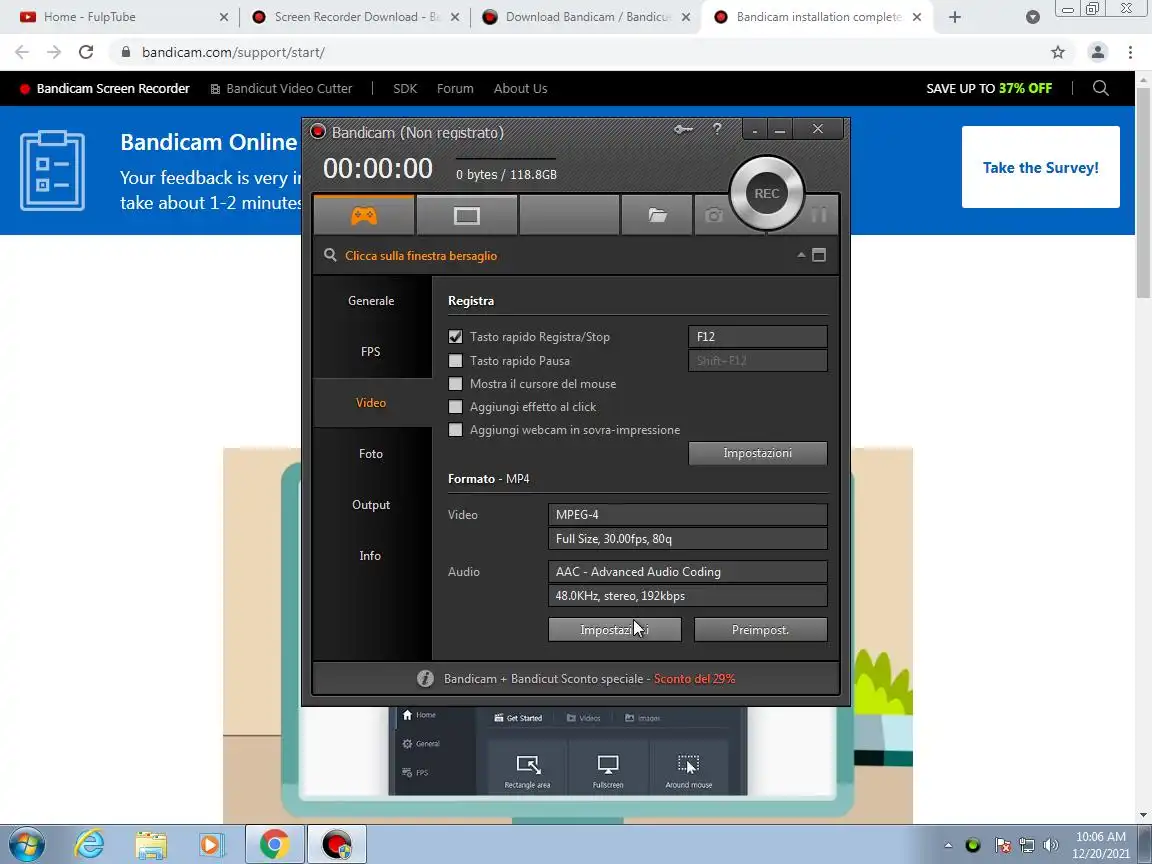The width and height of the screenshot is (1152, 864).
Task: Open Impostazioni button under Registra section
Action: (x=757, y=453)
